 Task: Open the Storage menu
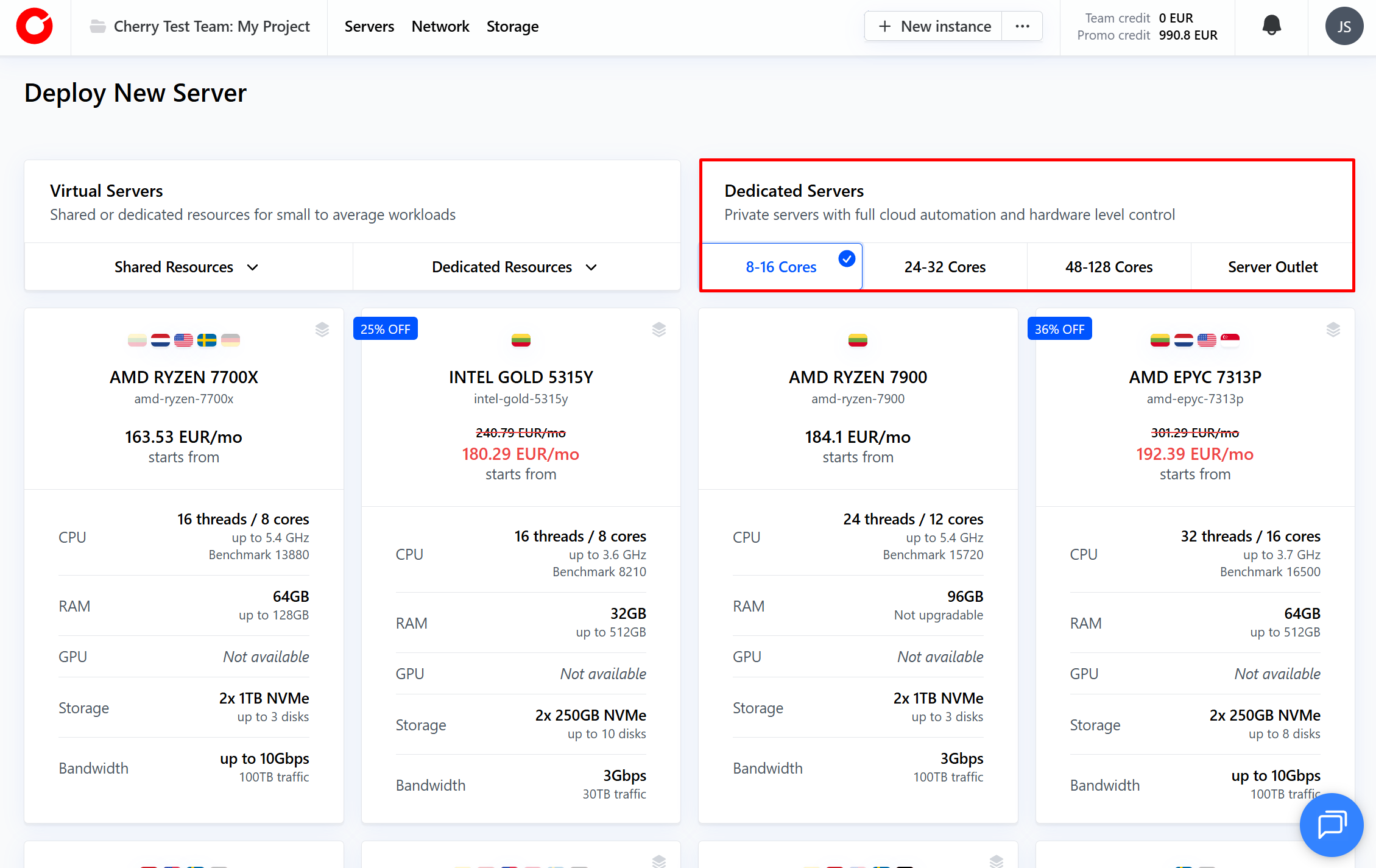pos(512,26)
